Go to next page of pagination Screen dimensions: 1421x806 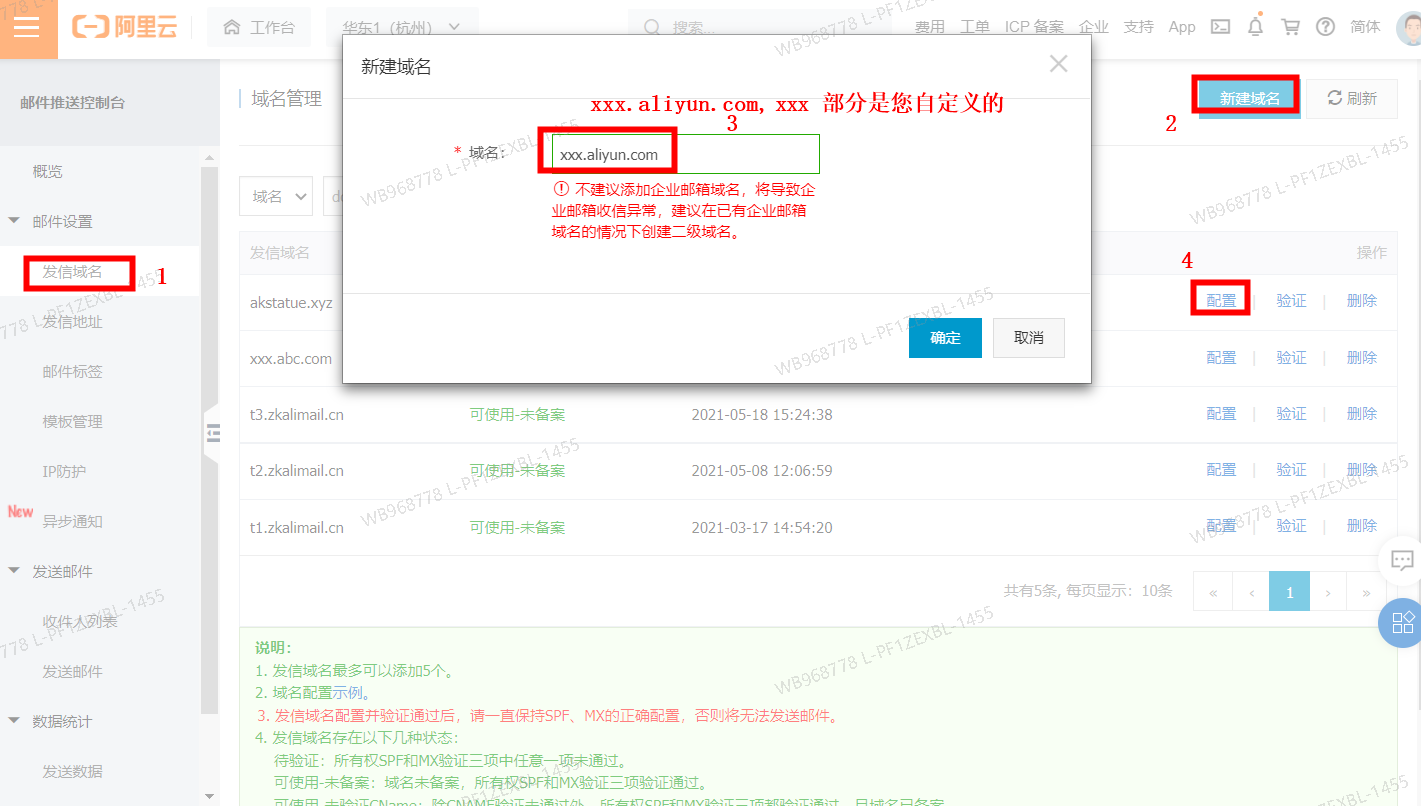click(1328, 592)
